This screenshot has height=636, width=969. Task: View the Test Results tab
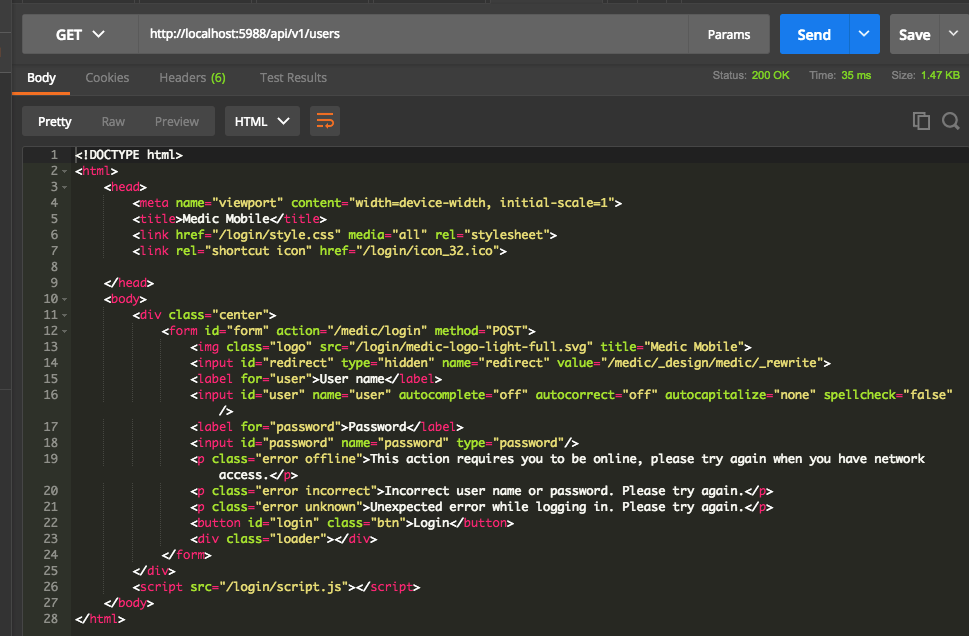coord(292,78)
